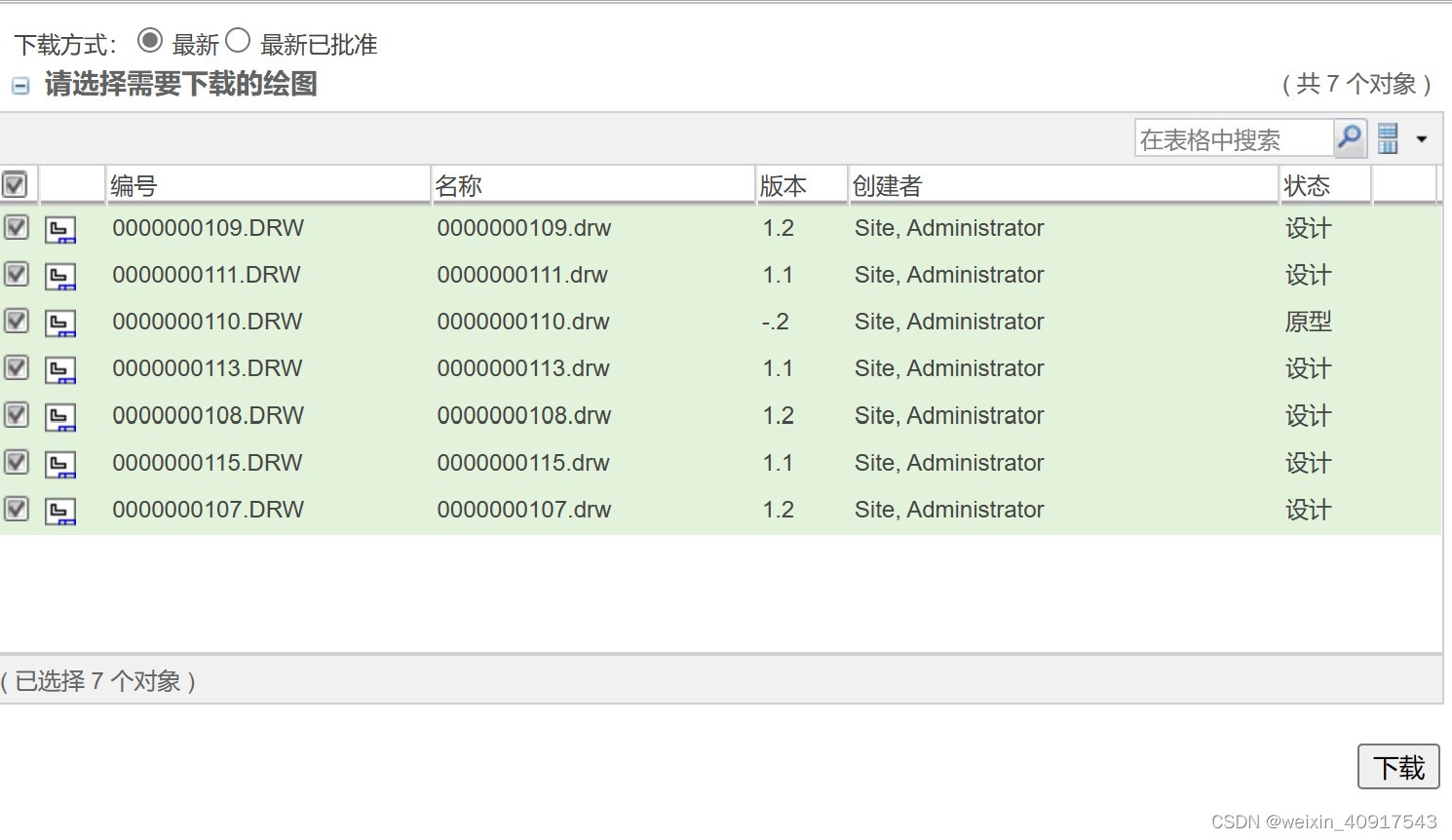Click the drawing icon for 0000000109.DRW

(x=60, y=230)
